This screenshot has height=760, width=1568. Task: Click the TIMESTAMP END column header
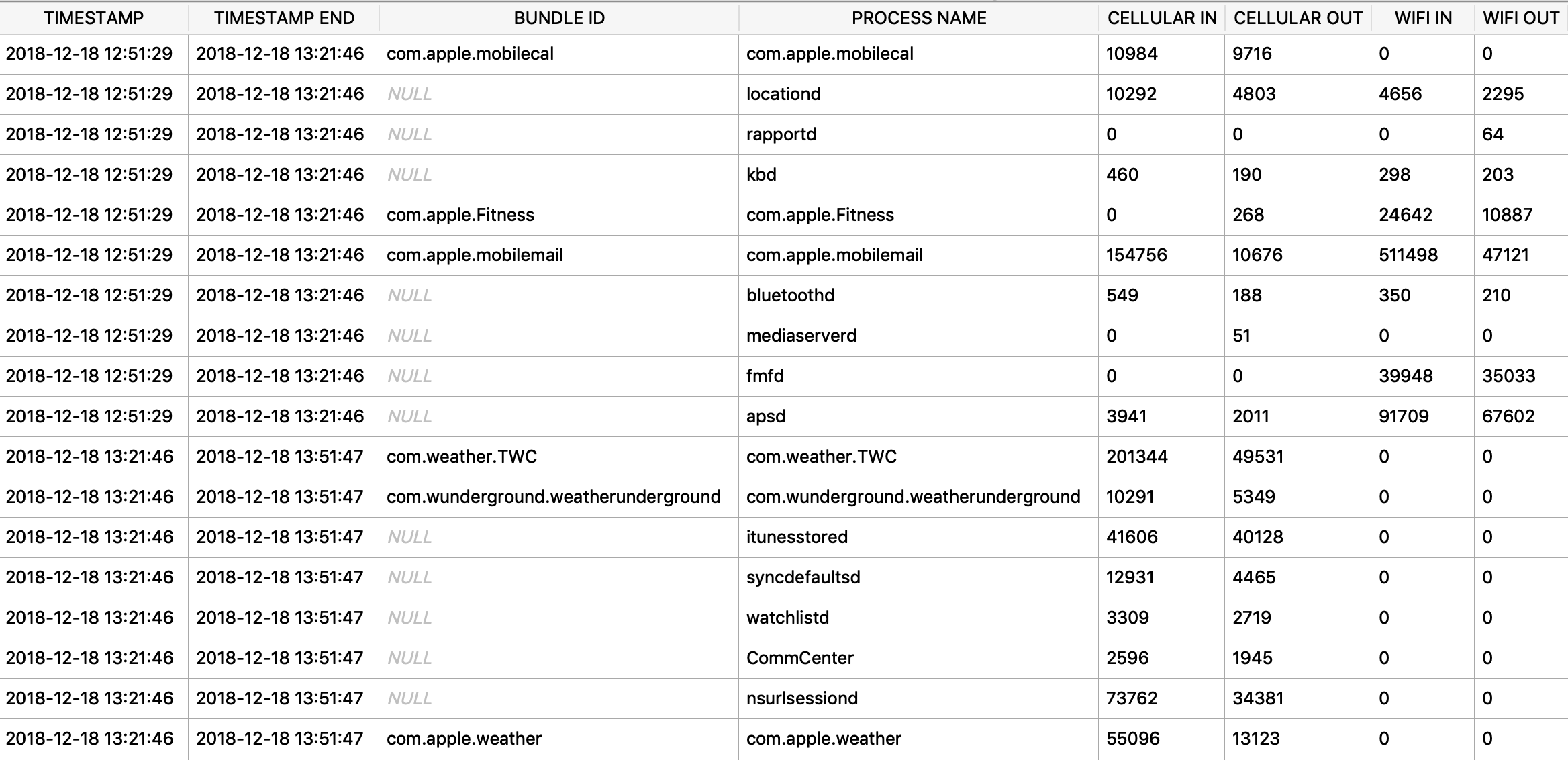(x=284, y=18)
